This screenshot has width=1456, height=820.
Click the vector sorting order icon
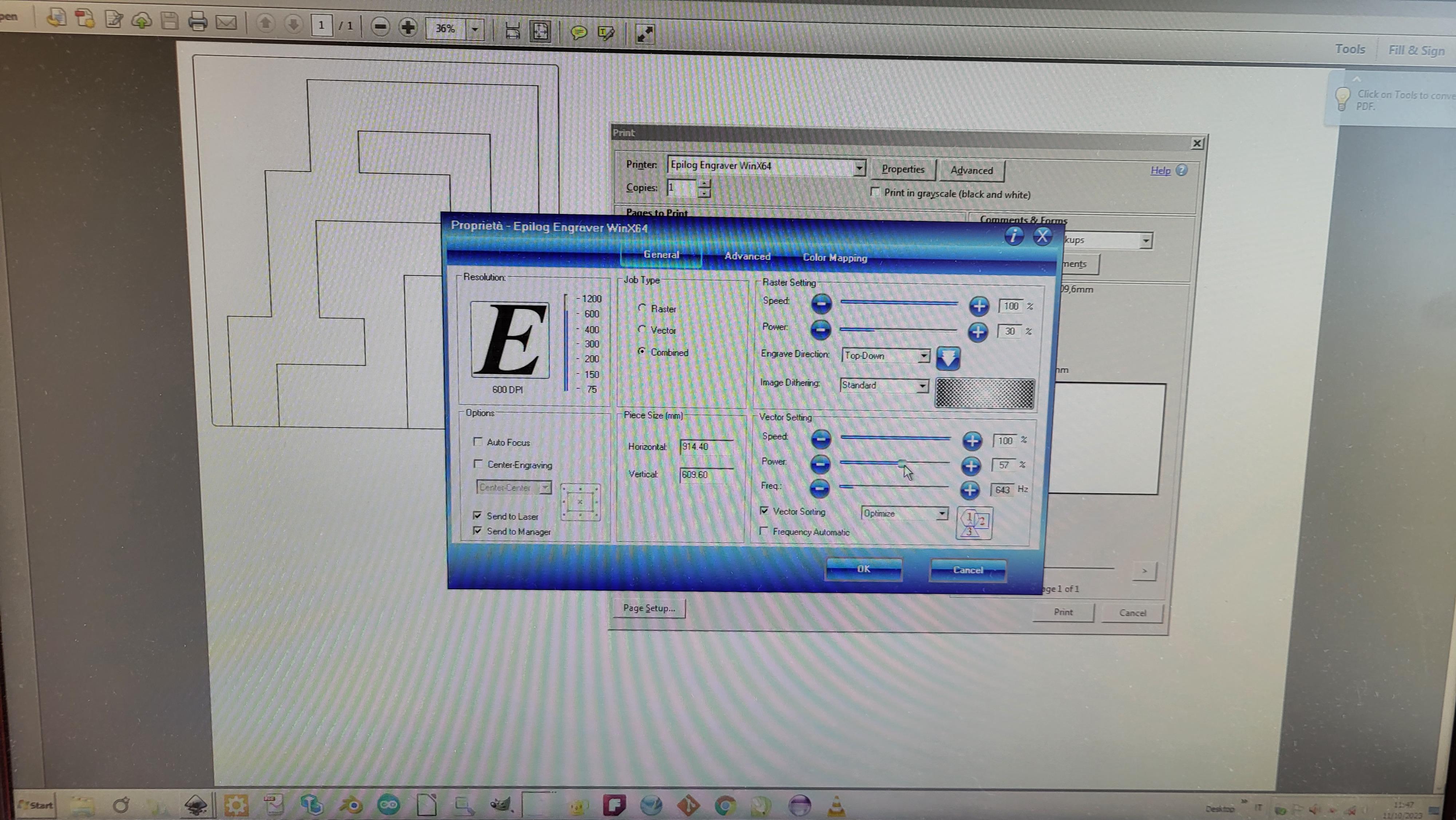tap(974, 523)
